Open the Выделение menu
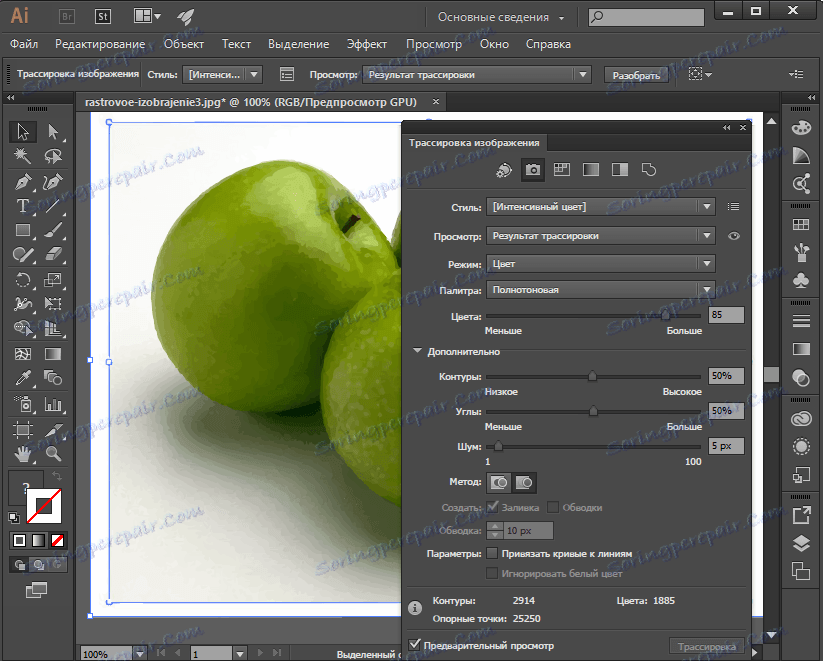This screenshot has width=823, height=661. click(298, 44)
